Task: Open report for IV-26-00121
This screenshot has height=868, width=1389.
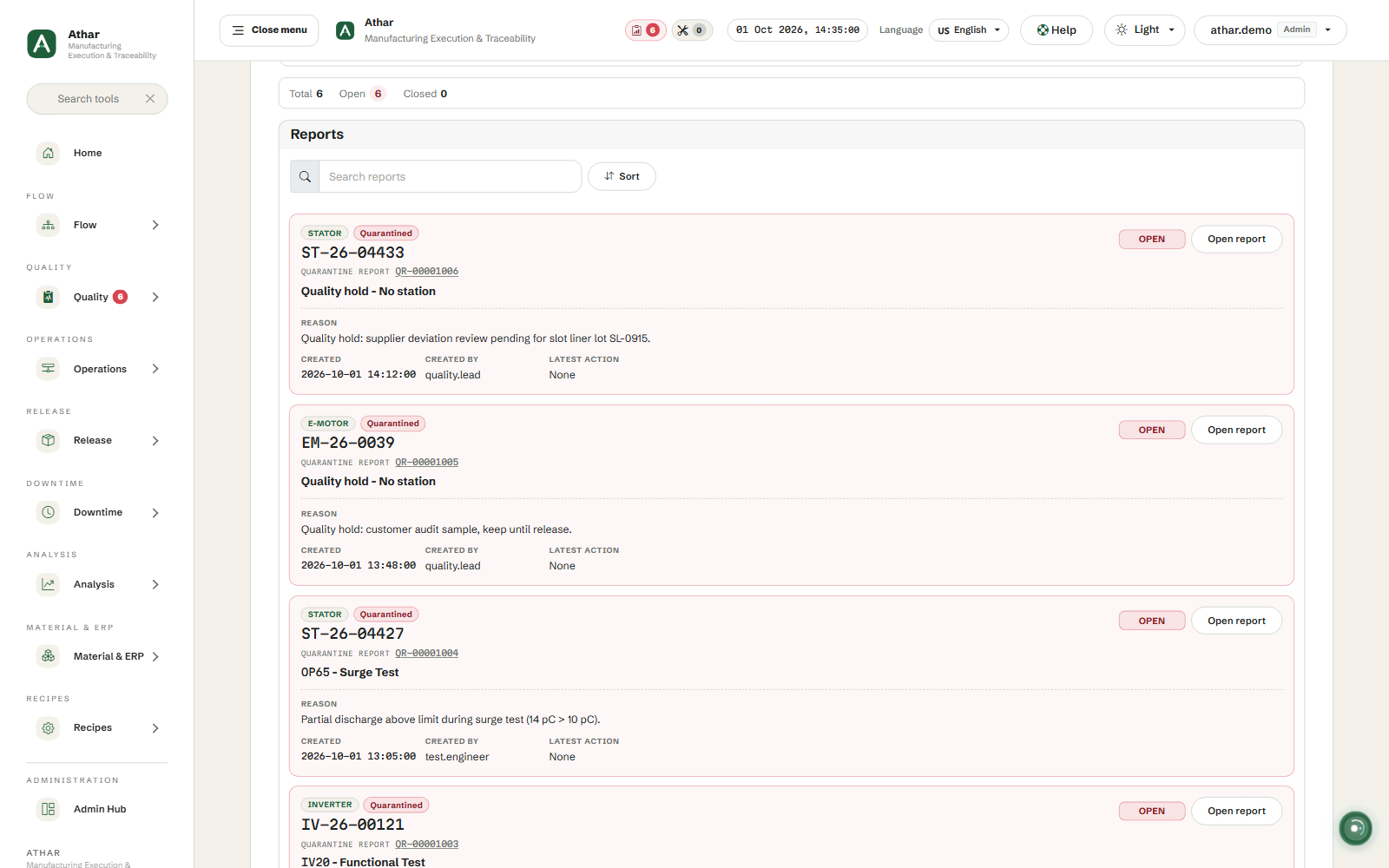Action: coord(1236,811)
